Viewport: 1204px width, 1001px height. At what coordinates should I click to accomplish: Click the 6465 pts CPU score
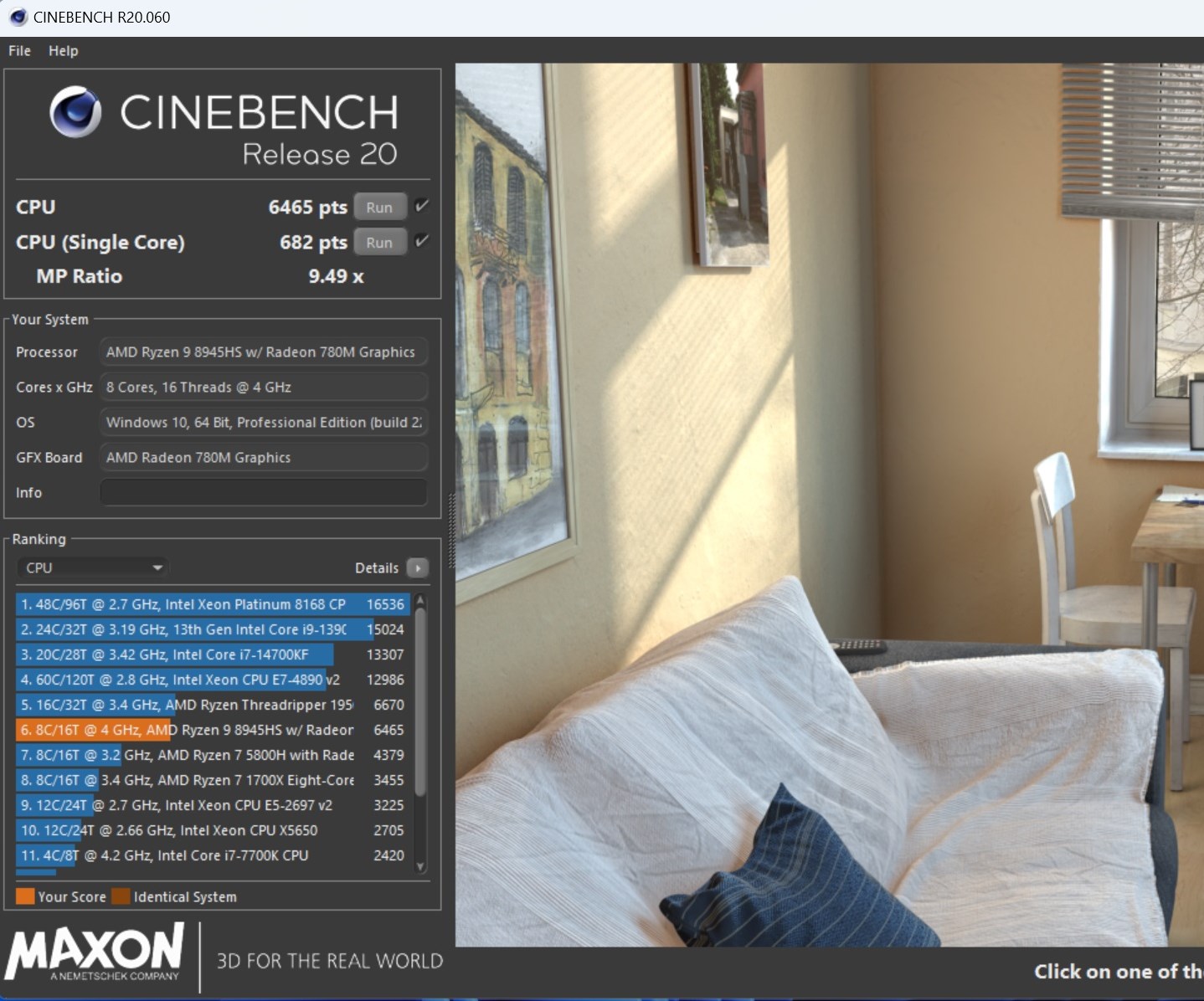[x=307, y=207]
